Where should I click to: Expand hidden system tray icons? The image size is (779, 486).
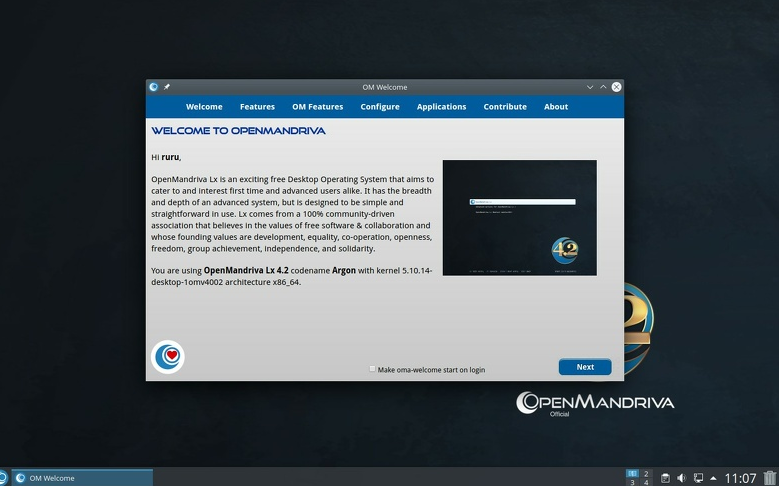(713, 478)
